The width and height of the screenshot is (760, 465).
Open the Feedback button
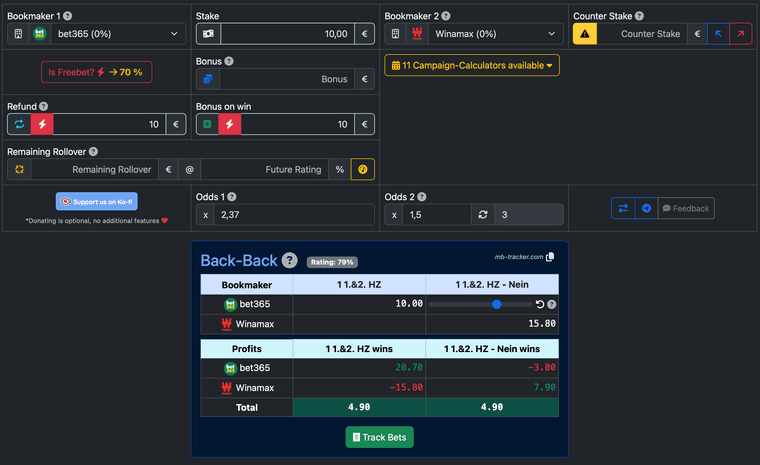point(686,208)
